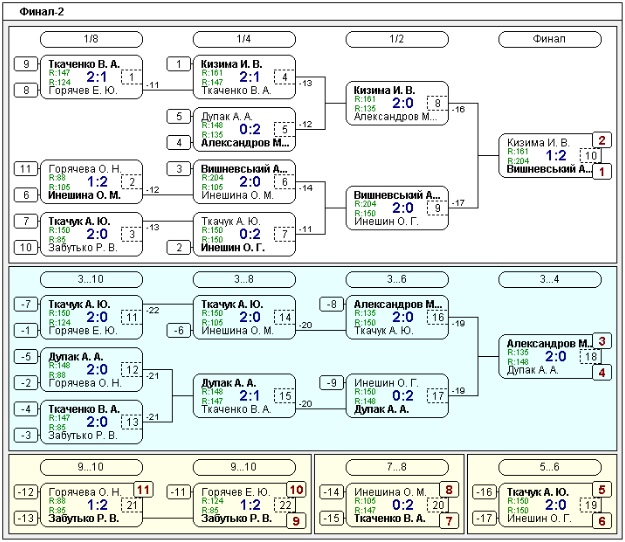625x542 pixels.
Task: Click dashed match number box 14
Action: (284, 317)
